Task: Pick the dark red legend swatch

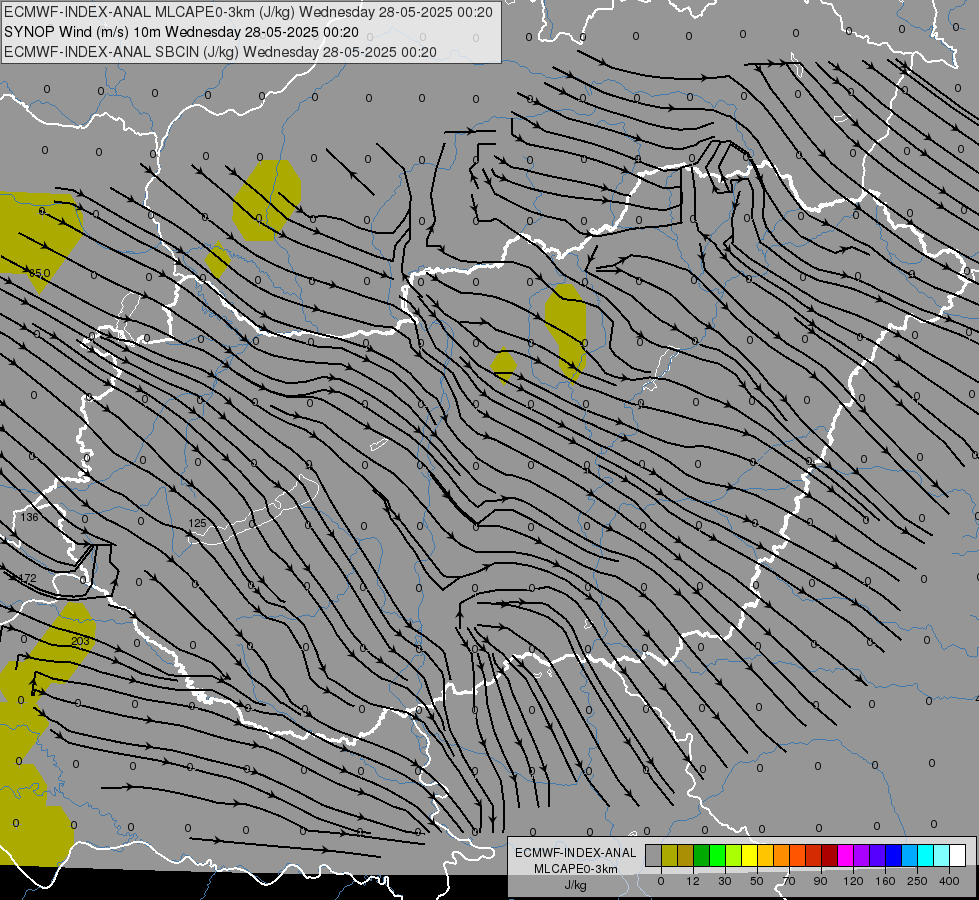Action: click(830, 855)
